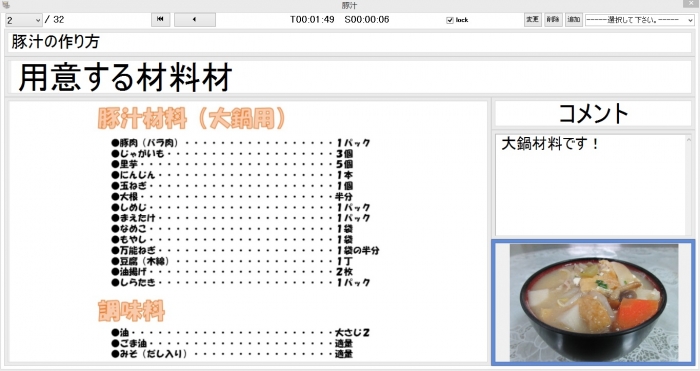
Task: Click the 大根 ingredient line
Action: coord(232,196)
